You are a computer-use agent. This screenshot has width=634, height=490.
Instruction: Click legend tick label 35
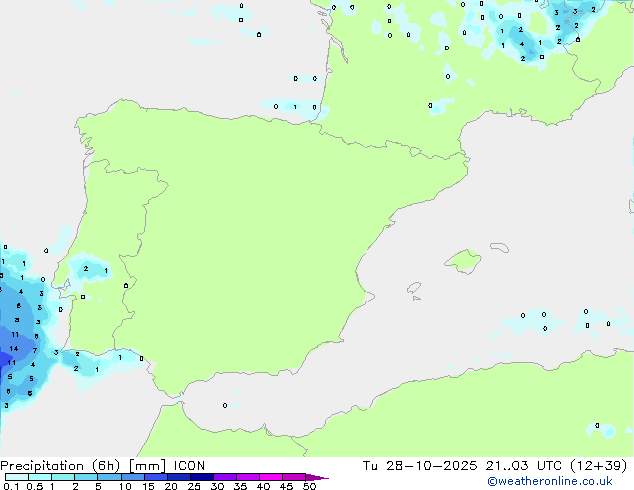240,486
